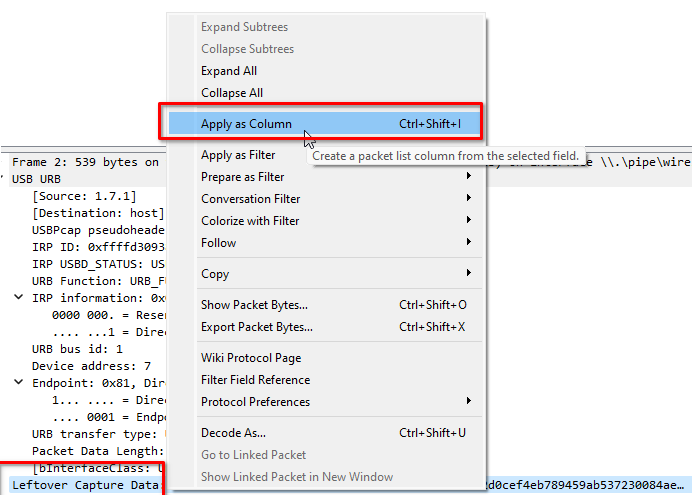Screen dimensions: 692x495
Task: Expand the Conversation Filter submenu
Action: tap(250, 199)
